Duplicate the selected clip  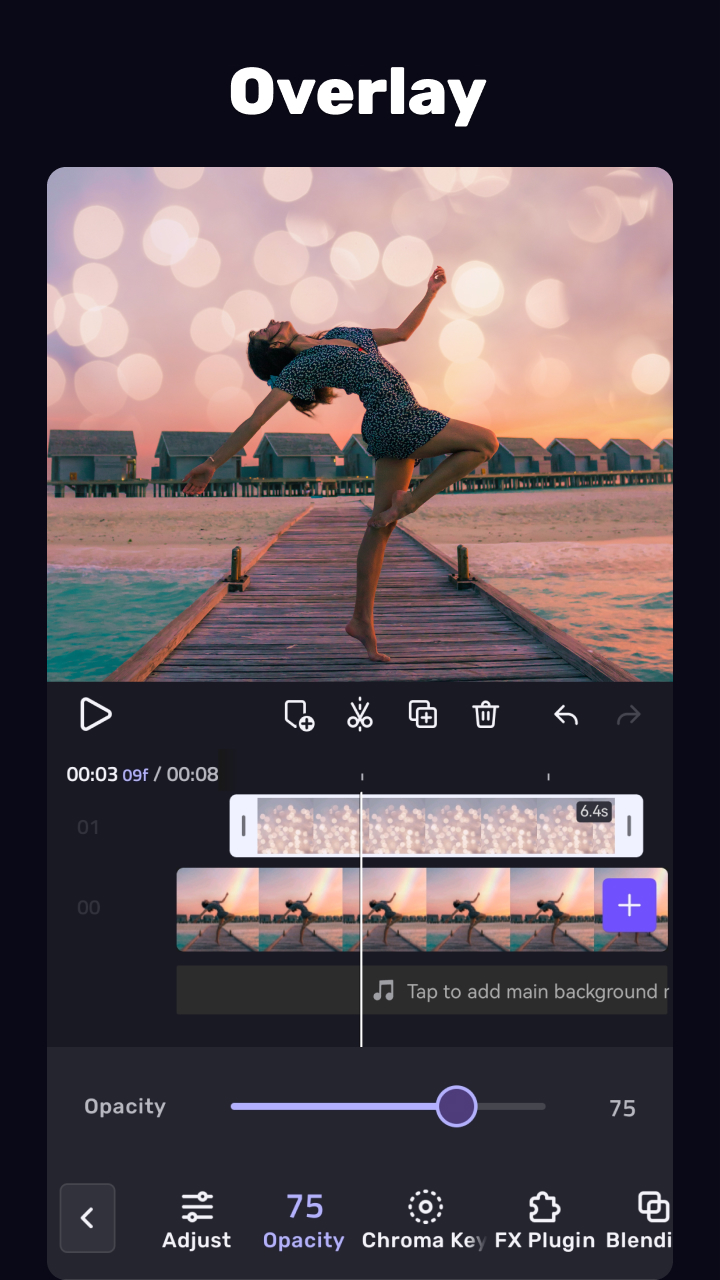tap(423, 715)
